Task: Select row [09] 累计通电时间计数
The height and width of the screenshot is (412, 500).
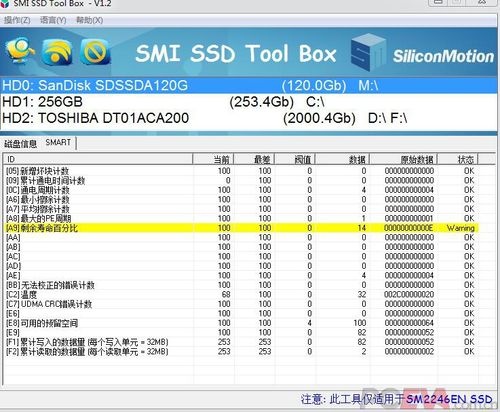Action: 241,180
